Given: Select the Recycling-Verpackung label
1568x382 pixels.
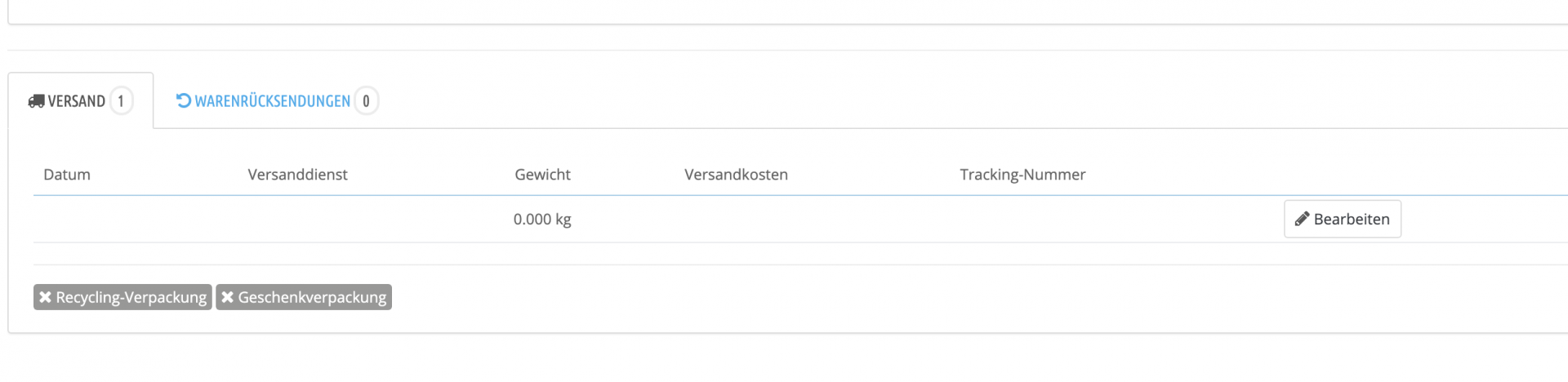Looking at the screenshot, I should 122,297.
